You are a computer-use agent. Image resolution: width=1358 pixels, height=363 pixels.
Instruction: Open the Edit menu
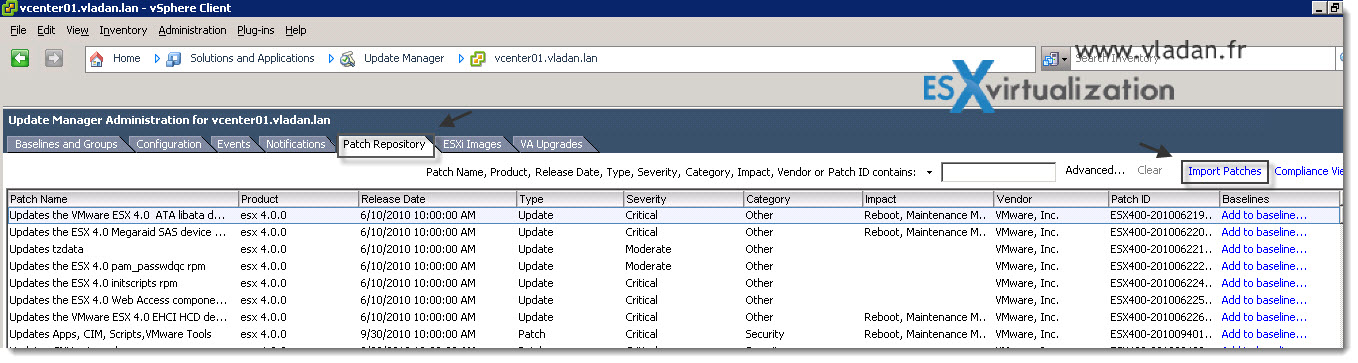46,30
